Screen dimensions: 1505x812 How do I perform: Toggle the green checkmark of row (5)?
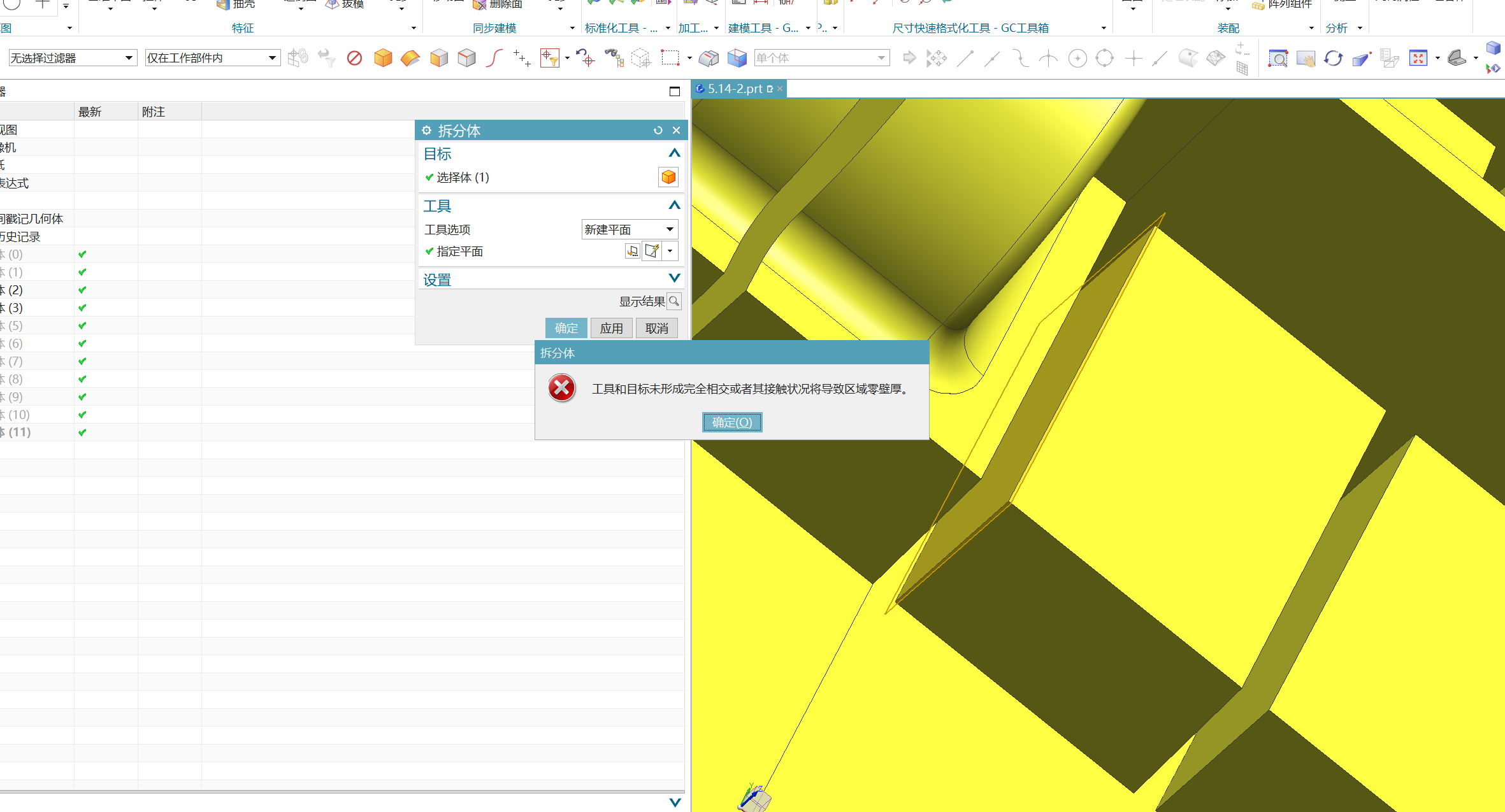click(82, 325)
